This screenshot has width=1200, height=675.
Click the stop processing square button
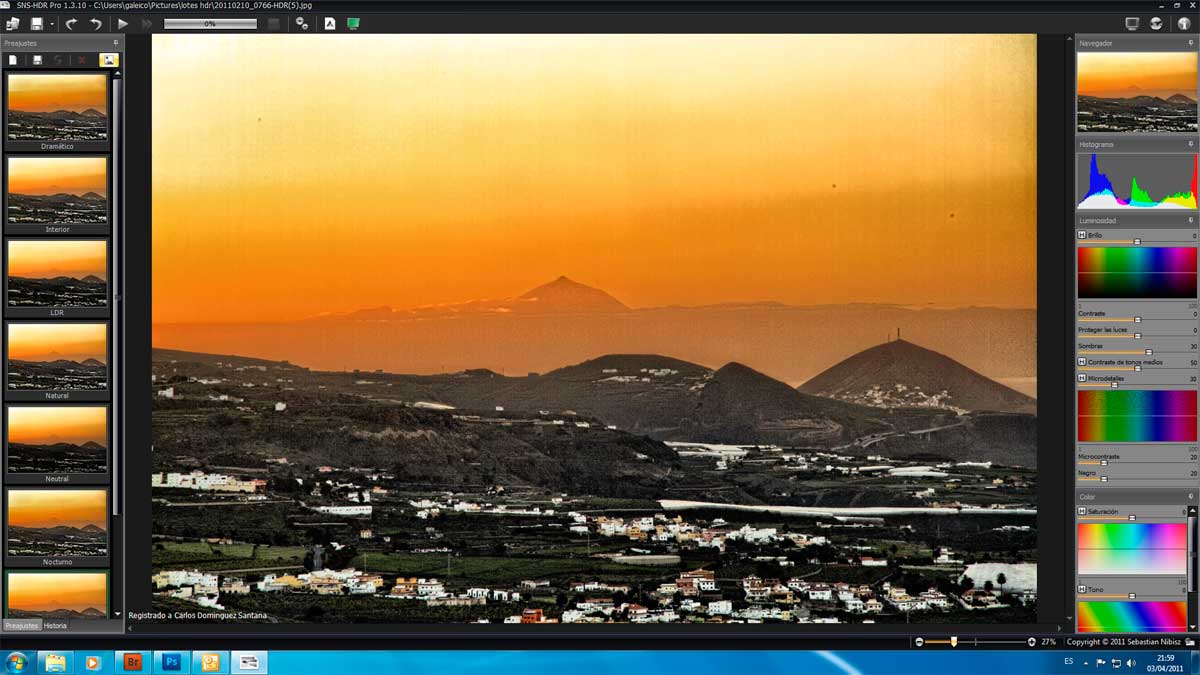pyautogui.click(x=274, y=23)
